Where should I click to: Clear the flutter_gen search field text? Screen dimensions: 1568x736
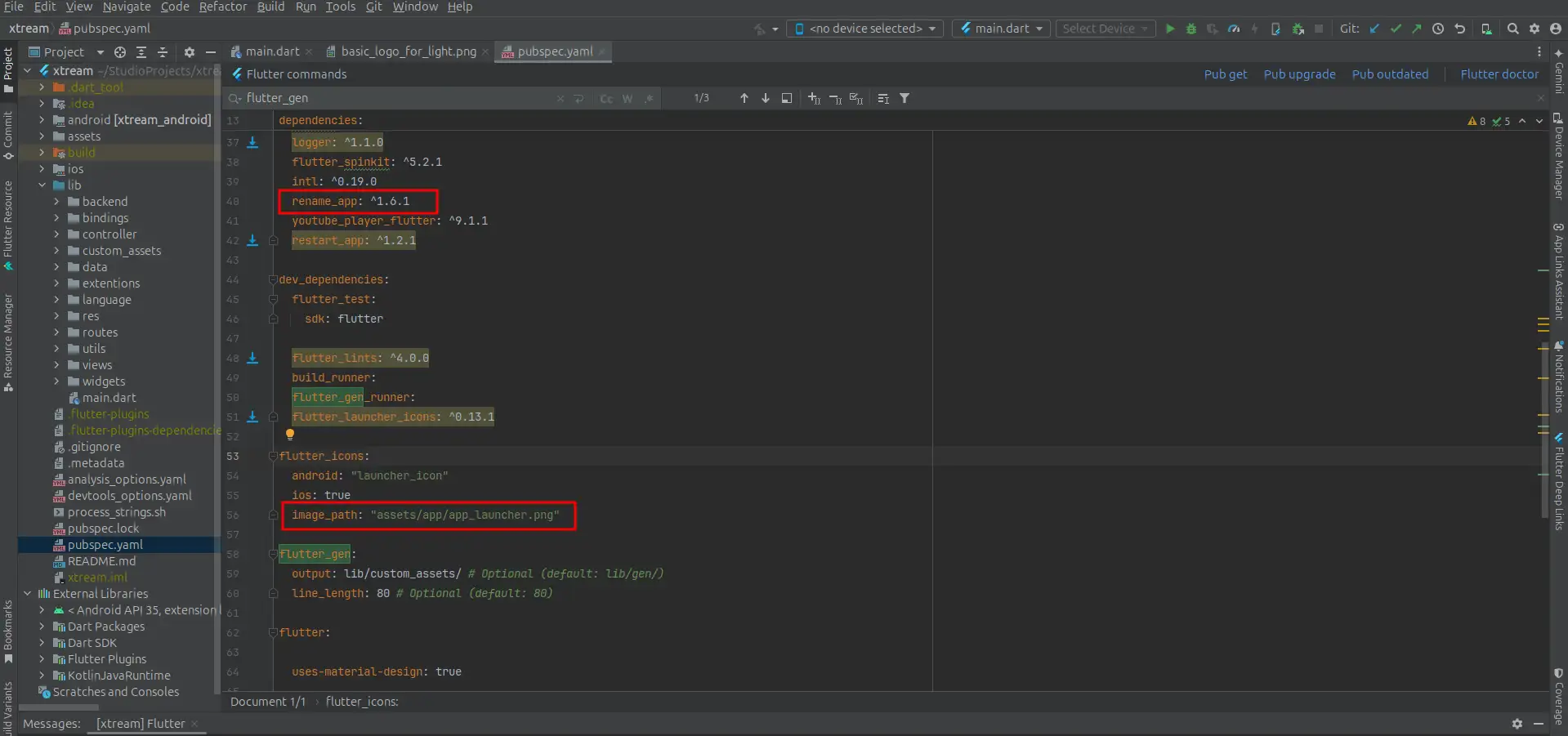click(561, 98)
